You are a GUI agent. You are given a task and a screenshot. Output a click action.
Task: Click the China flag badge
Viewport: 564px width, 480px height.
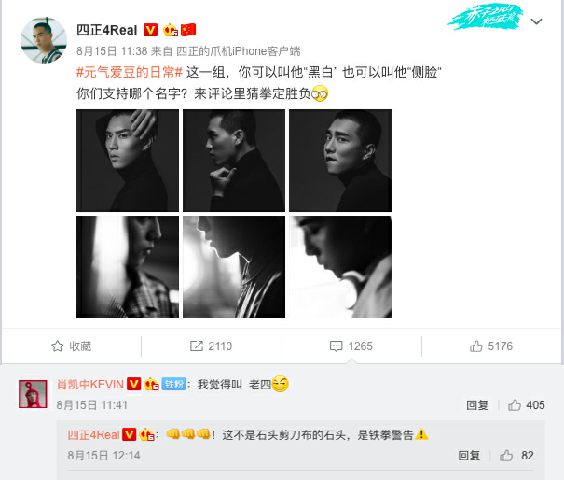[x=188, y=30]
